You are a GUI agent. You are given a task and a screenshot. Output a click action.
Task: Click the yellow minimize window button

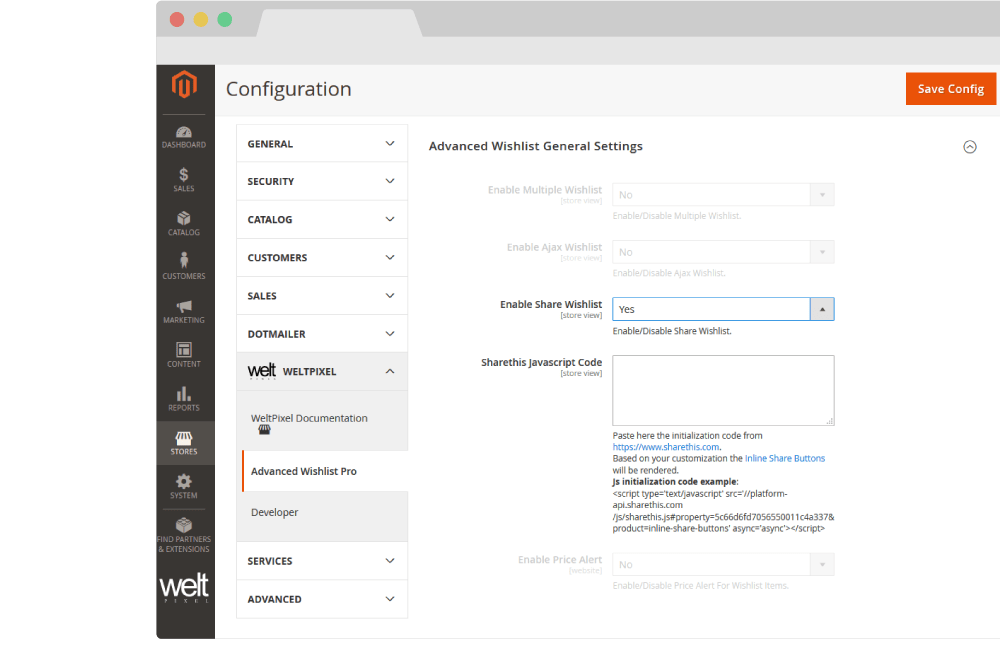click(x=201, y=20)
